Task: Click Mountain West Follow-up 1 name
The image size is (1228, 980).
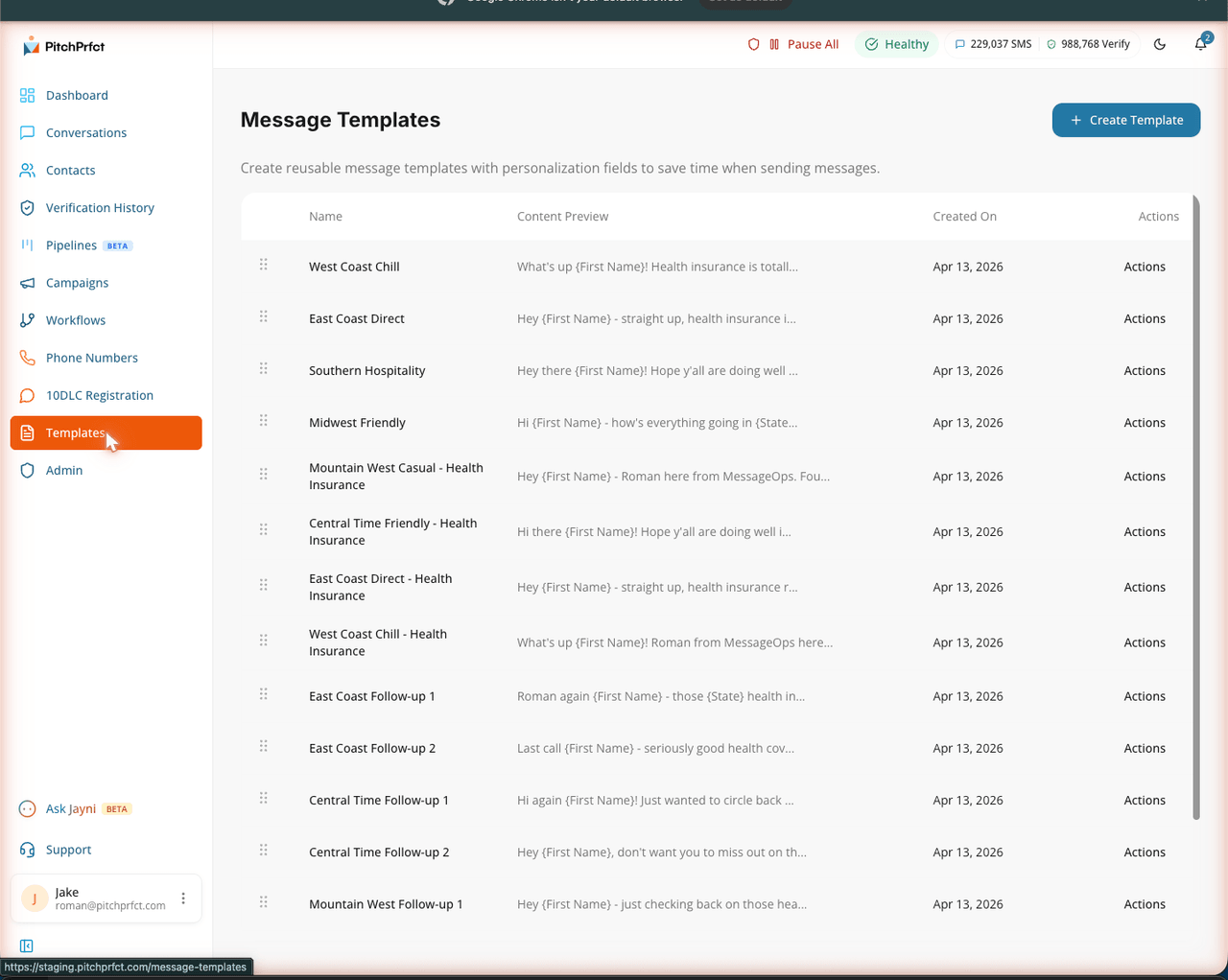Action: click(x=386, y=903)
